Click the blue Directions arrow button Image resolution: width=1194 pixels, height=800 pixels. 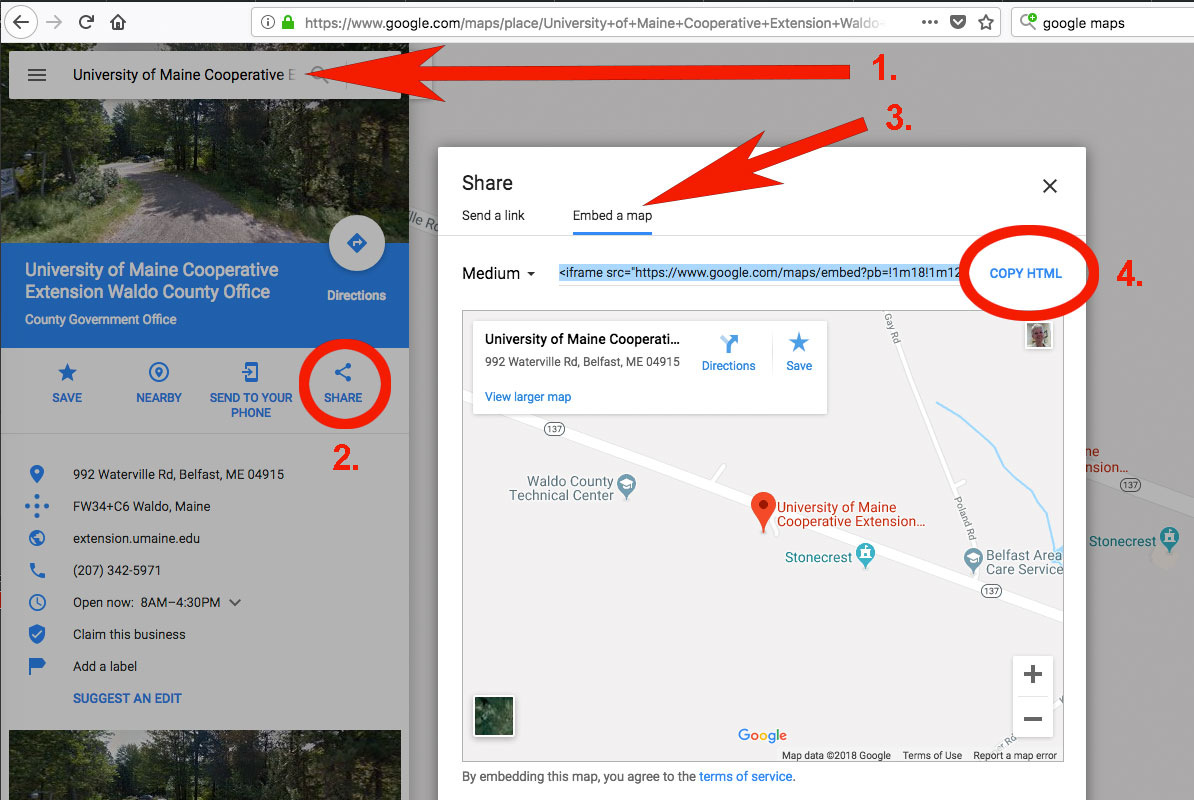[x=356, y=243]
